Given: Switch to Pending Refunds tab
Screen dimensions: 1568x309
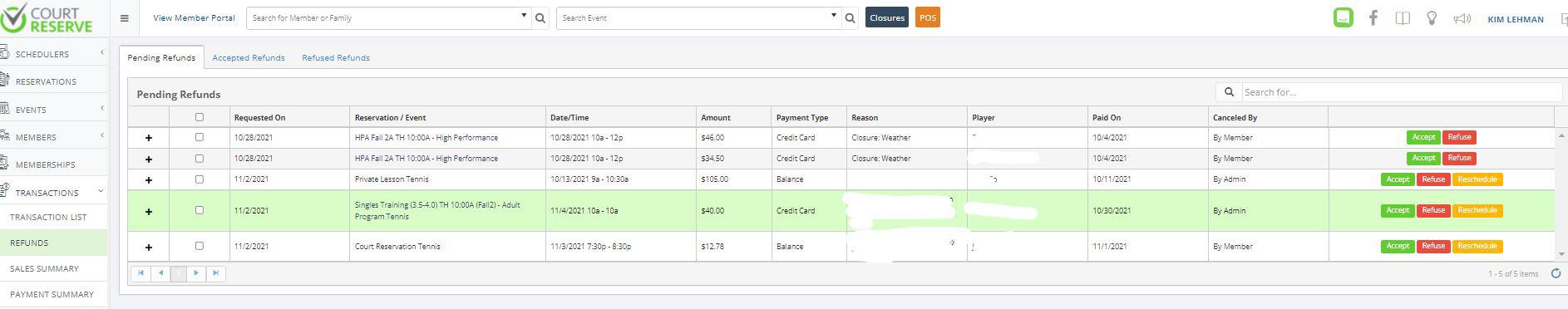Looking at the screenshot, I should (161, 57).
